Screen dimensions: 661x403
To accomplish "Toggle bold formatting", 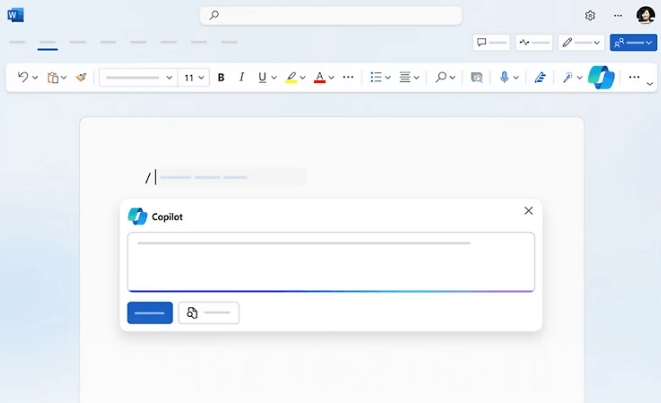I will (221, 77).
